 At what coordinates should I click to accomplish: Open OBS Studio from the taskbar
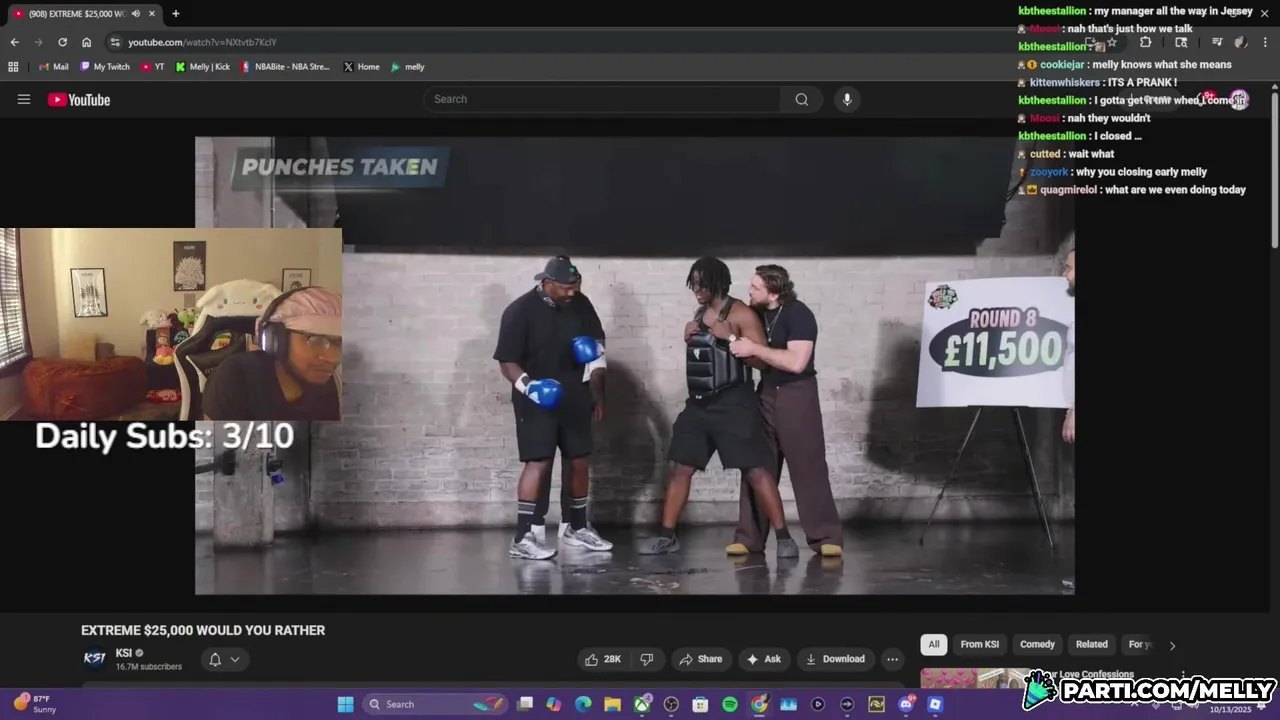[x=671, y=704]
